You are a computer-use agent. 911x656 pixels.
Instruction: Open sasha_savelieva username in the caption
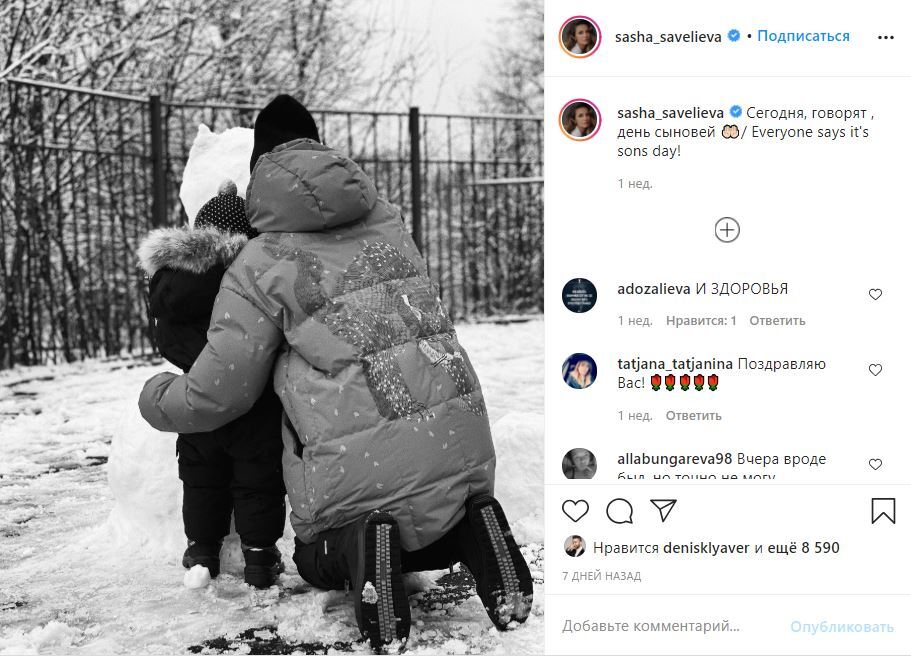click(x=670, y=113)
